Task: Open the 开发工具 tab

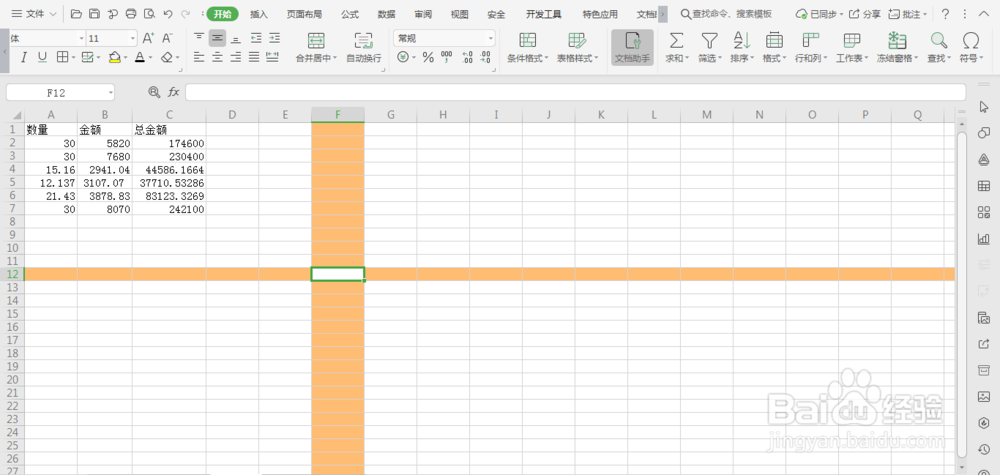Action: (544, 14)
